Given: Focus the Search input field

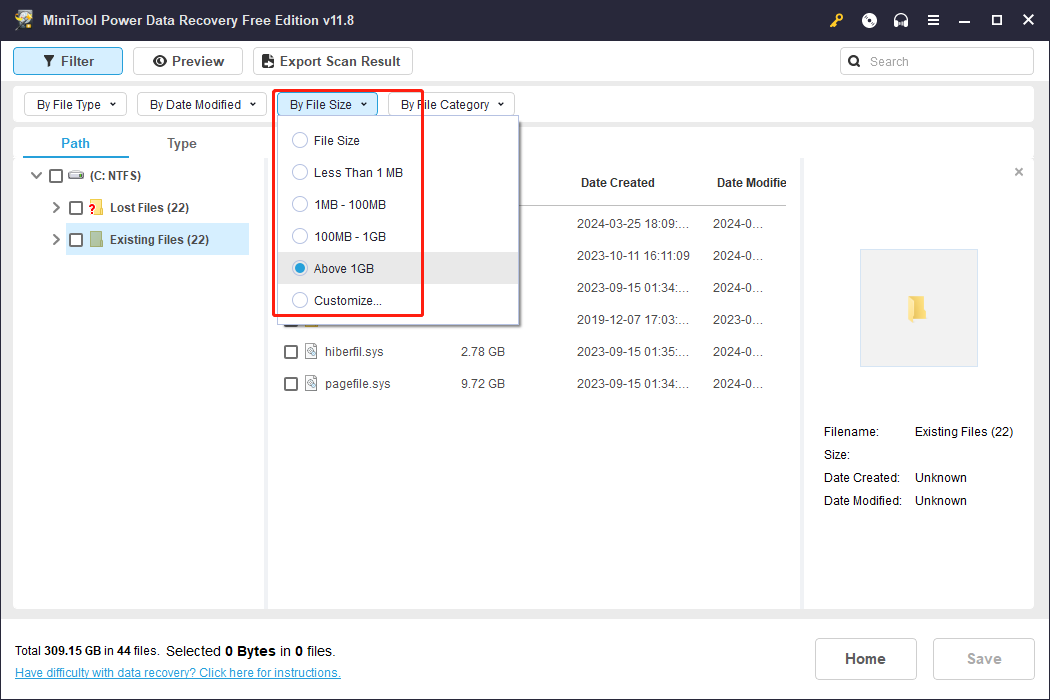Looking at the screenshot, I should pyautogui.click(x=937, y=61).
